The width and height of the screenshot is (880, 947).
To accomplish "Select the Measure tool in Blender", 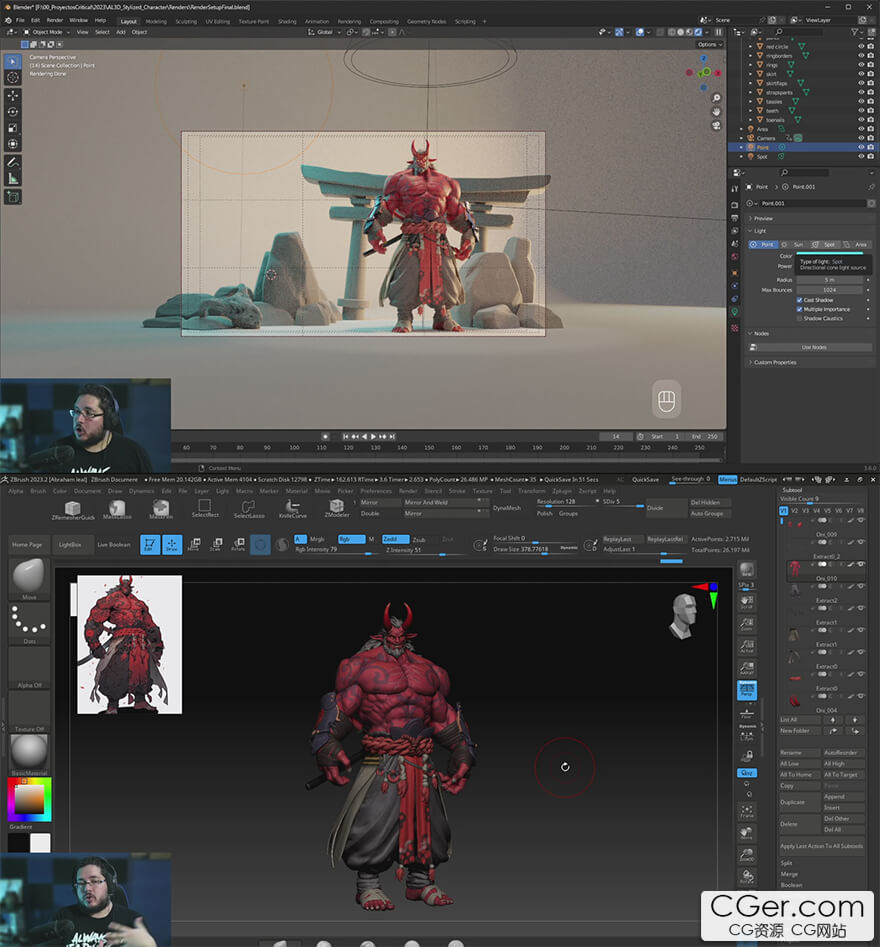I will 13,179.
